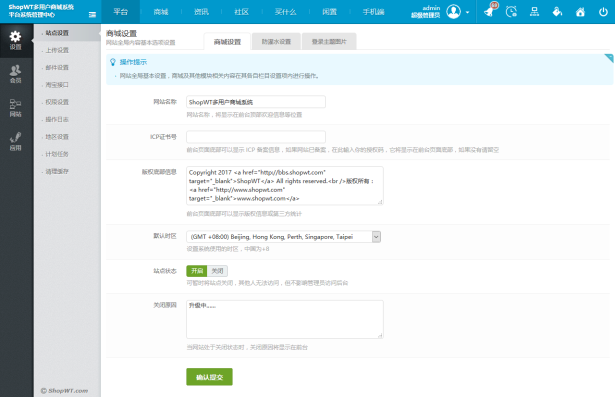The image size is (616, 398).
Task: Click the alarm clock icon in header
Action: point(511,12)
